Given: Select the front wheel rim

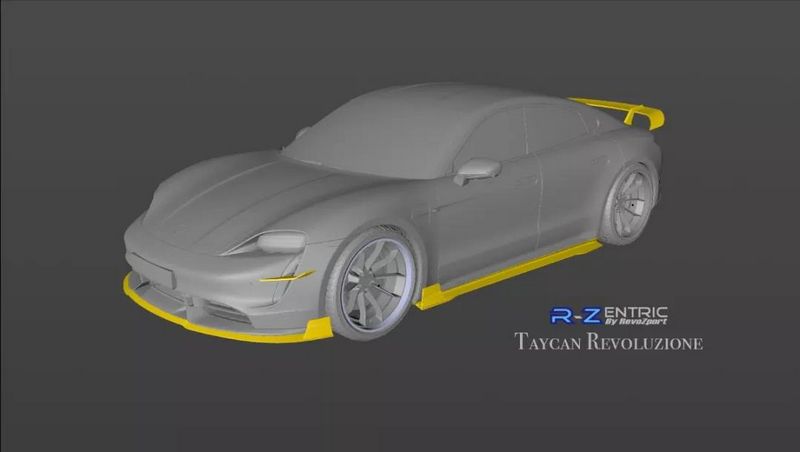Looking at the screenshot, I should click(x=372, y=285).
